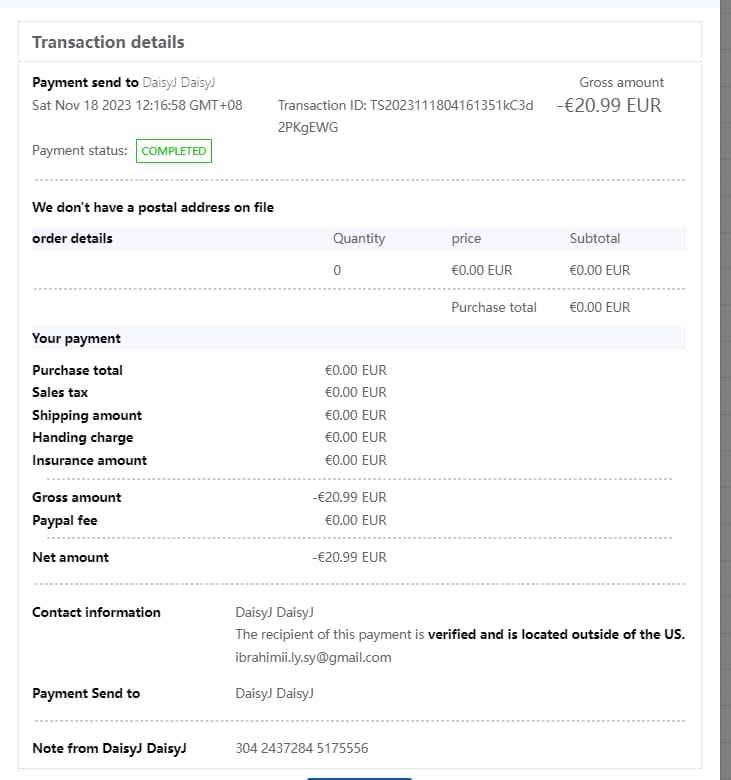Click the order details header label

click(x=72, y=238)
